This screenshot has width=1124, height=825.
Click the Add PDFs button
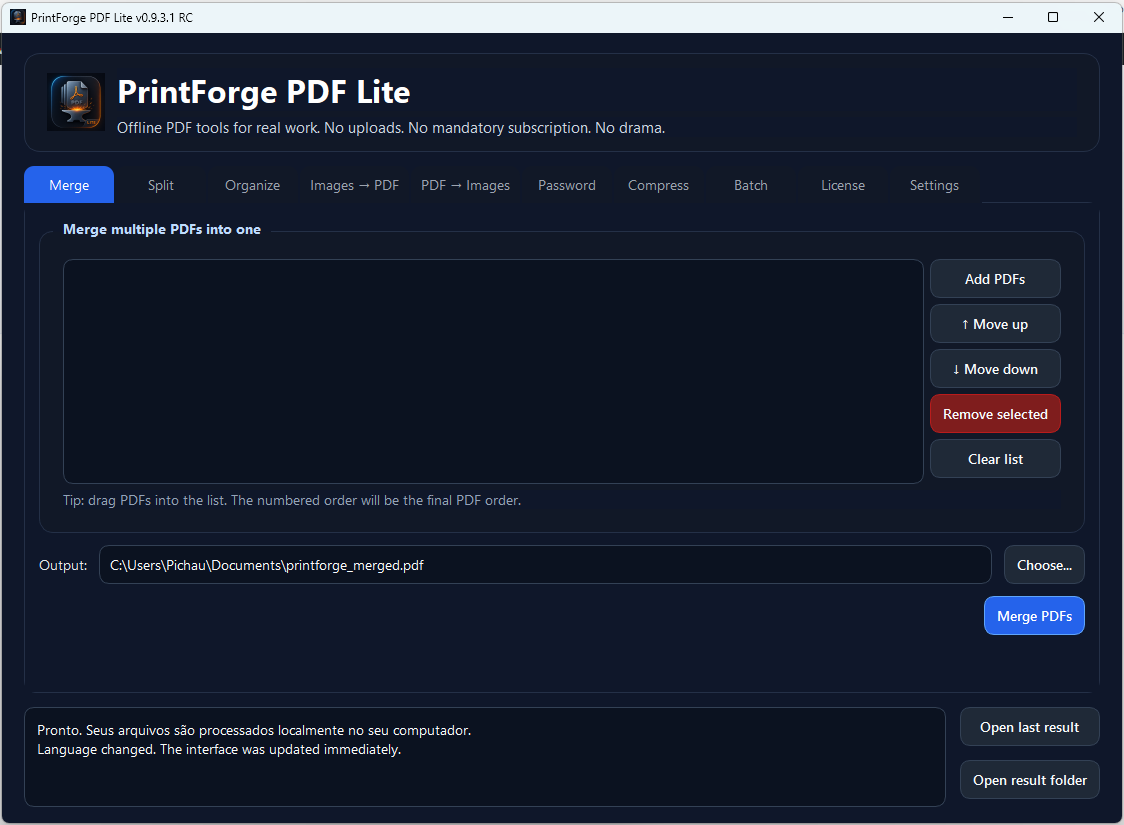click(x=995, y=279)
